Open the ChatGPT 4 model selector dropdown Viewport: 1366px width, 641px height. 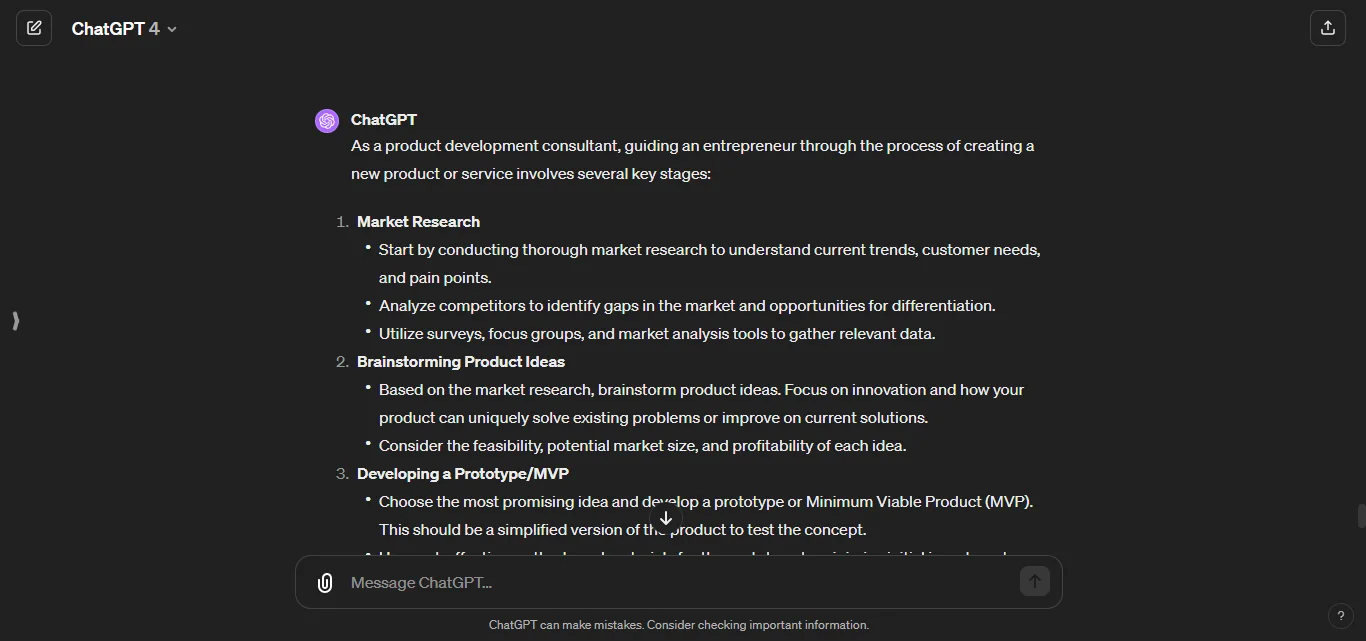coord(124,29)
